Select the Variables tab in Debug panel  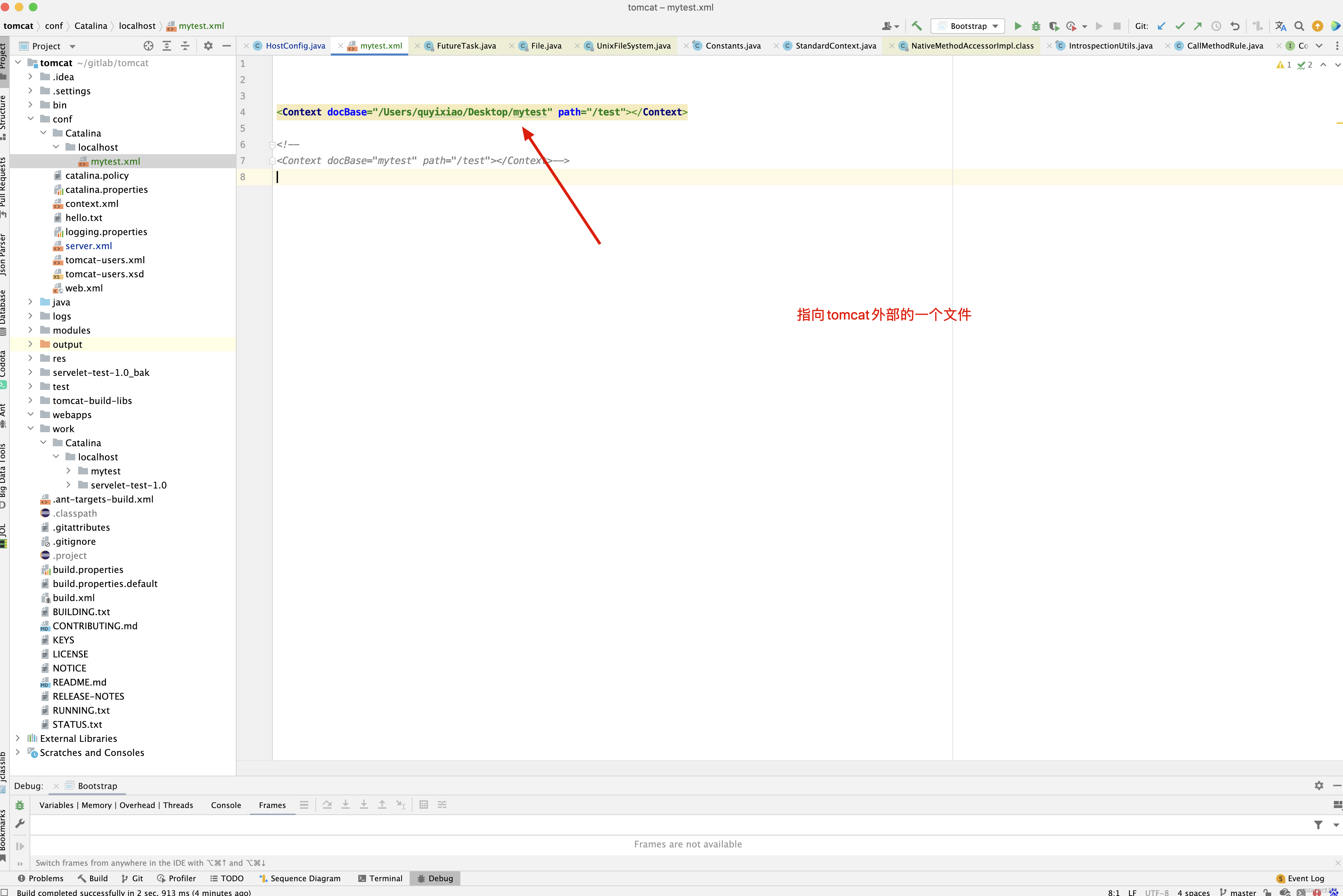[57, 805]
